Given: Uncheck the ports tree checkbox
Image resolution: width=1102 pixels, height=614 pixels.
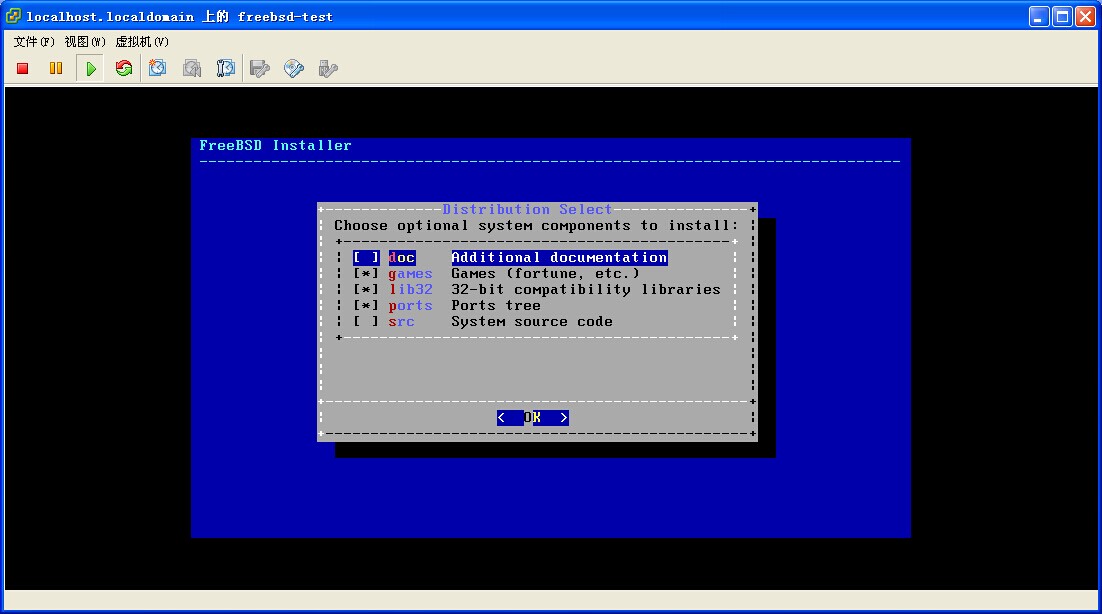Looking at the screenshot, I should coord(366,305).
